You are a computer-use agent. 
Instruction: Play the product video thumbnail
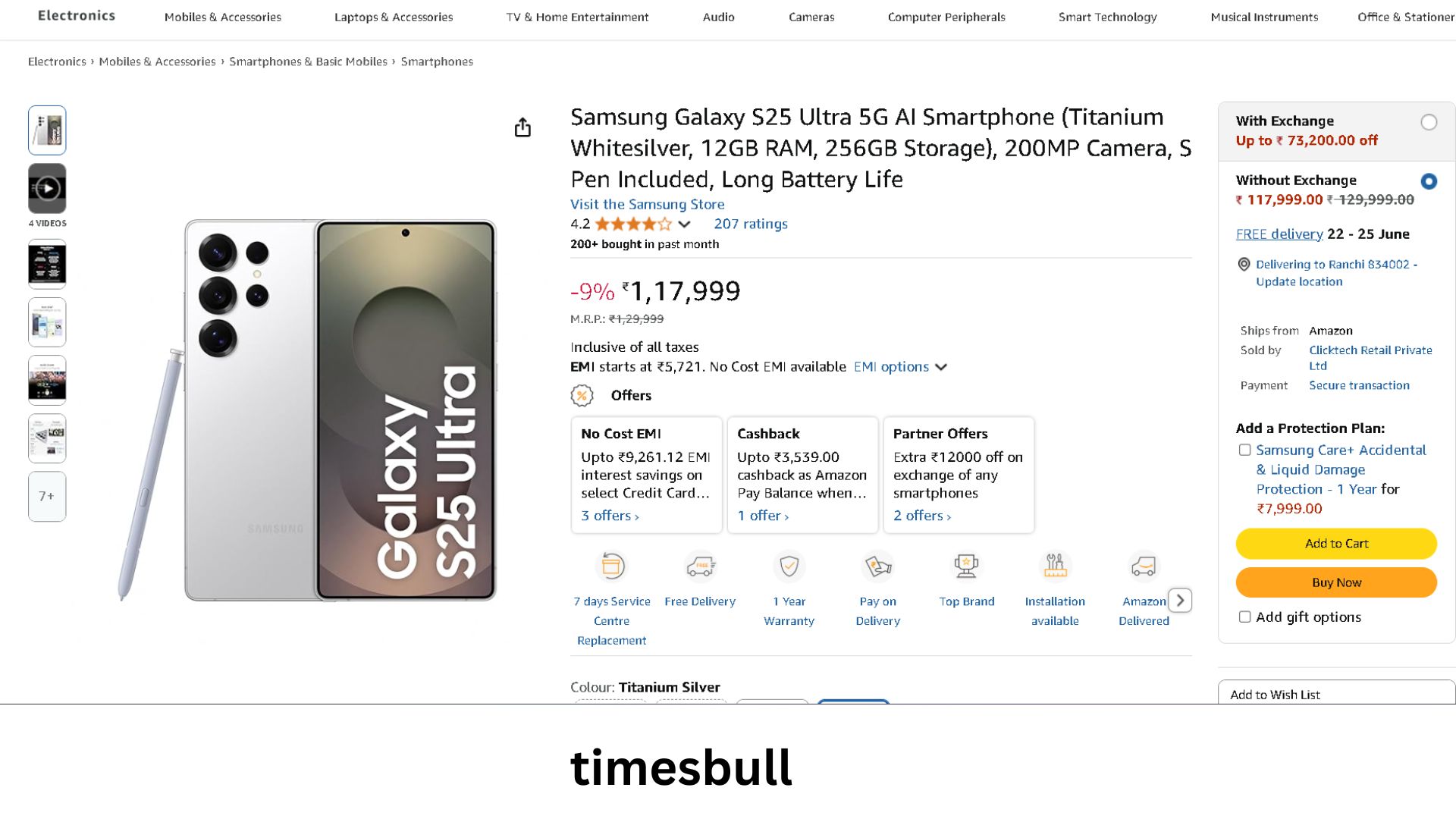point(47,188)
